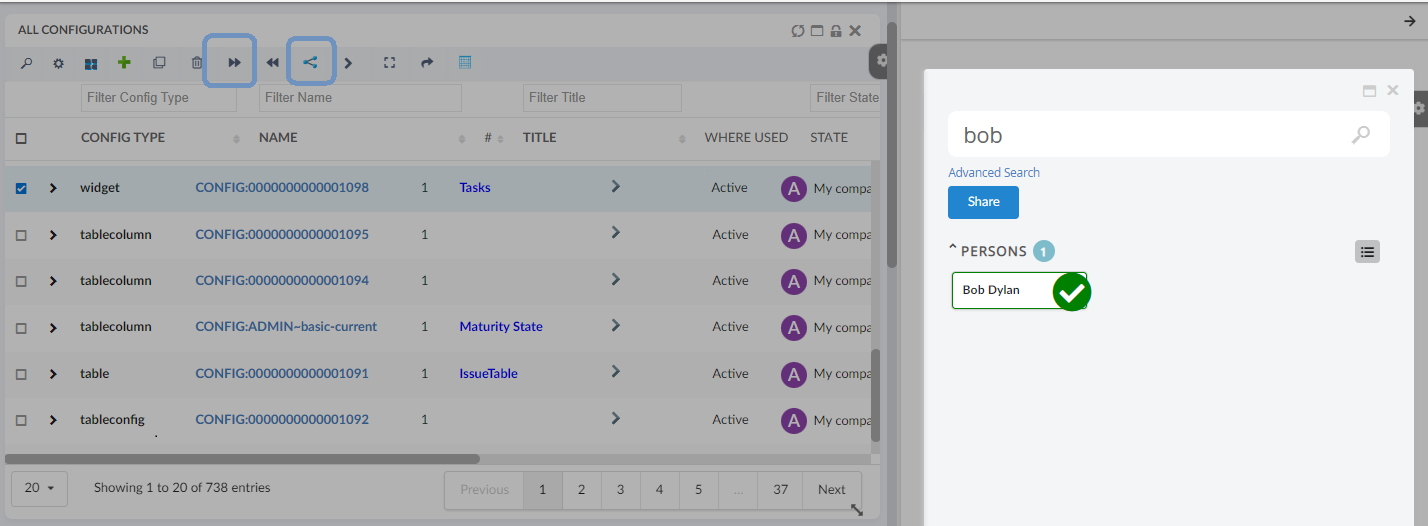
Task: Expand the widget row chevron
Action: [x=53, y=188]
